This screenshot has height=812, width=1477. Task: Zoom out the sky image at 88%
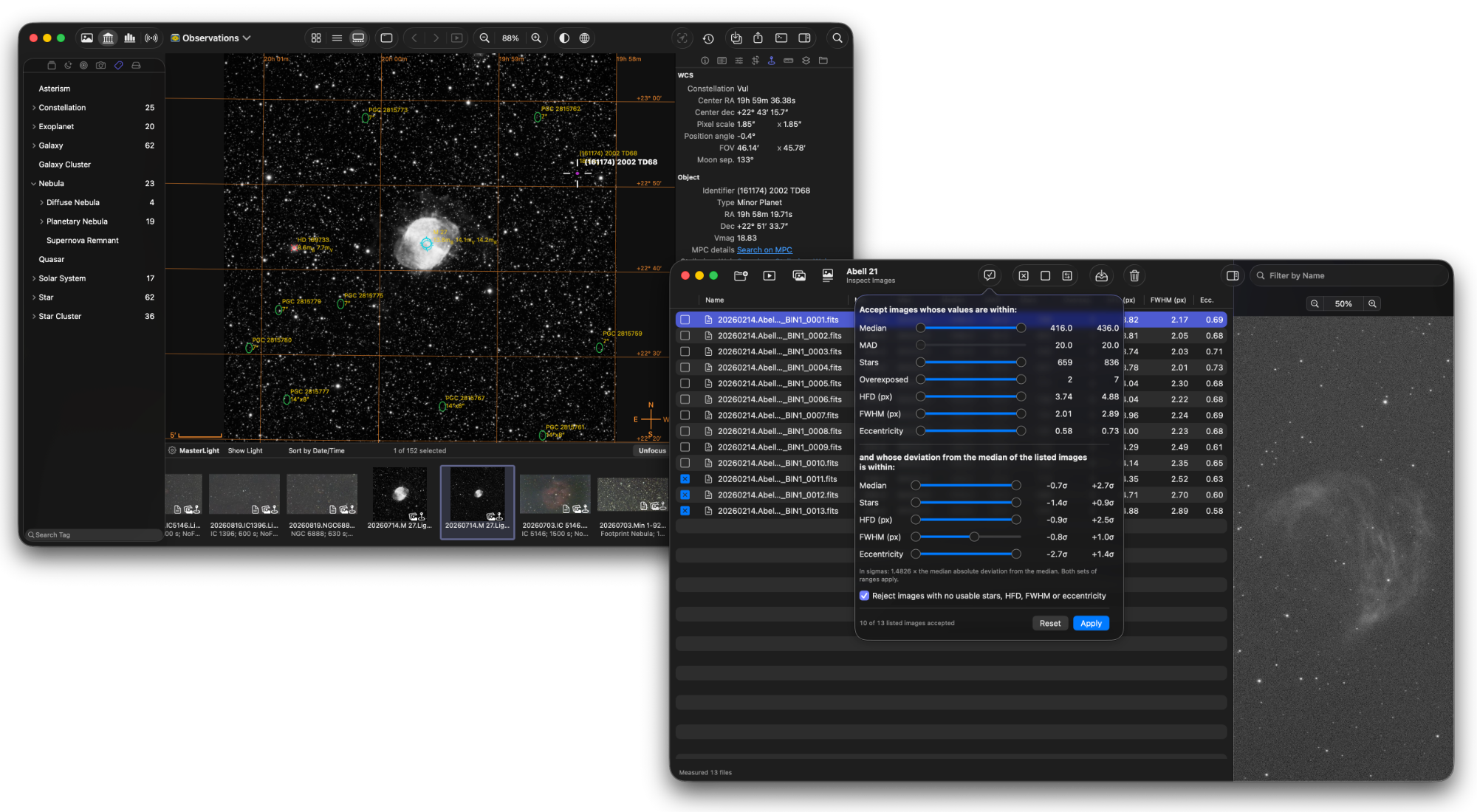coord(484,38)
